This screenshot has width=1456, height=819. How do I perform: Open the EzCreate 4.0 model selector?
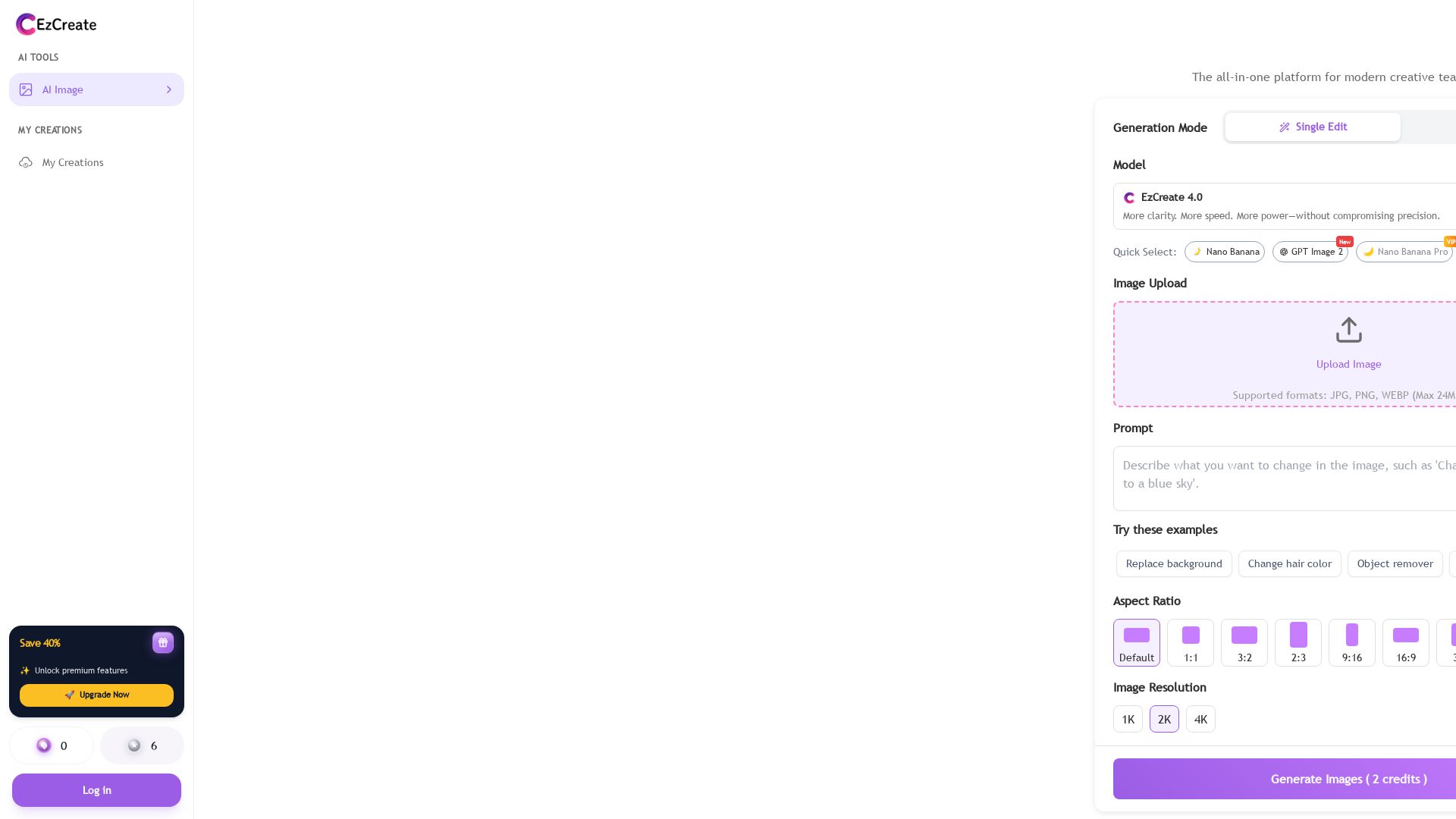[1285, 206]
